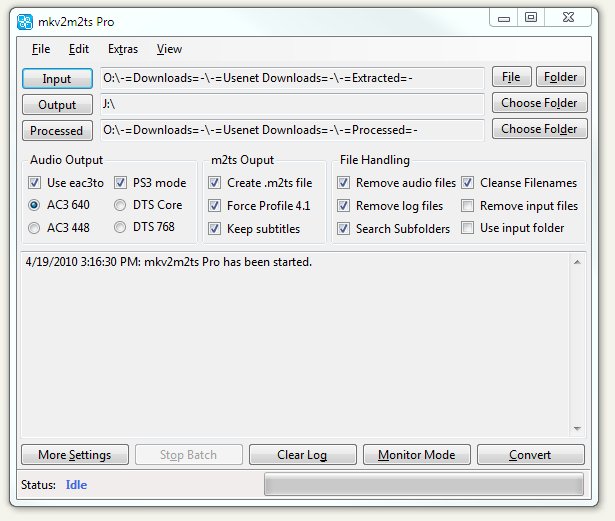This screenshot has width=615, height=521.
Task: Click the File button beside Input path
Action: click(511, 77)
